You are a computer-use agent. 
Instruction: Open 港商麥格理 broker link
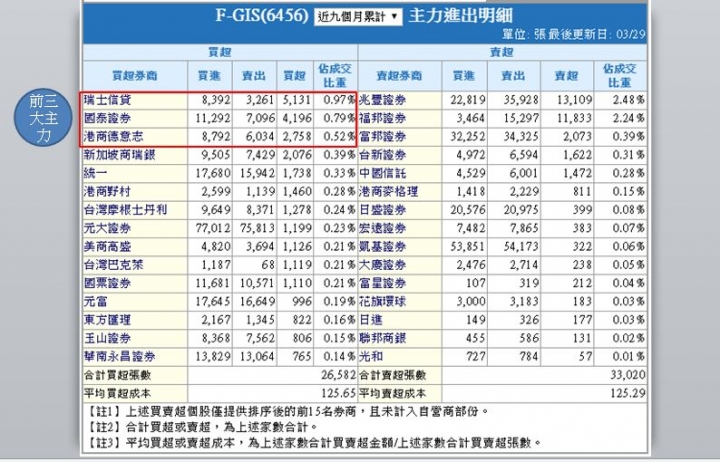[388, 192]
